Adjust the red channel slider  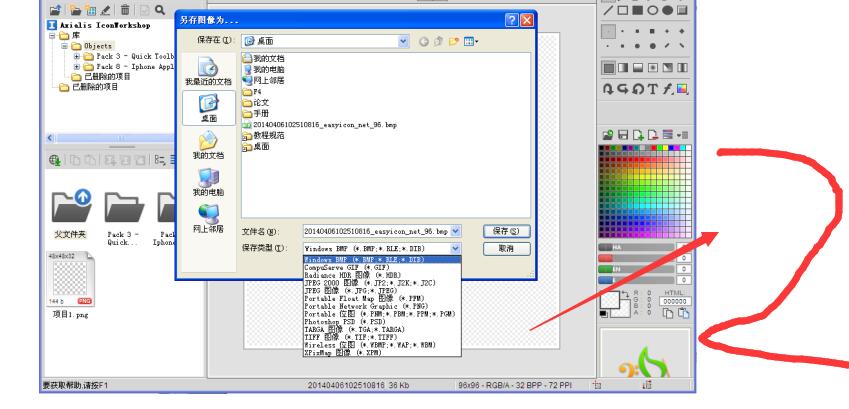(636, 258)
